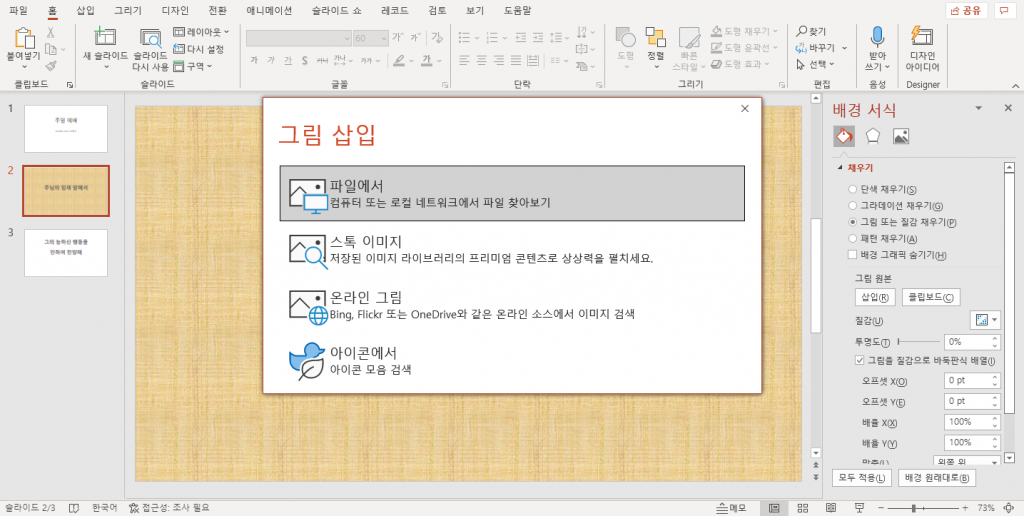Viewport: 1024px width, 516px height.
Task: Select slide 3 thumbnail
Action: tap(66, 253)
